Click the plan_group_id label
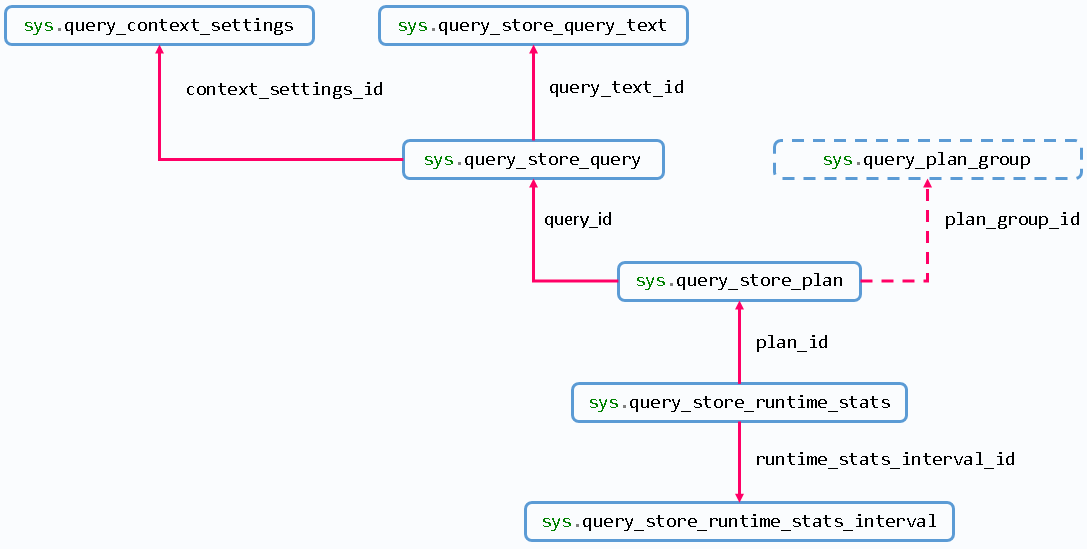Screen dimensions: 1087x549 click(x=1012, y=220)
